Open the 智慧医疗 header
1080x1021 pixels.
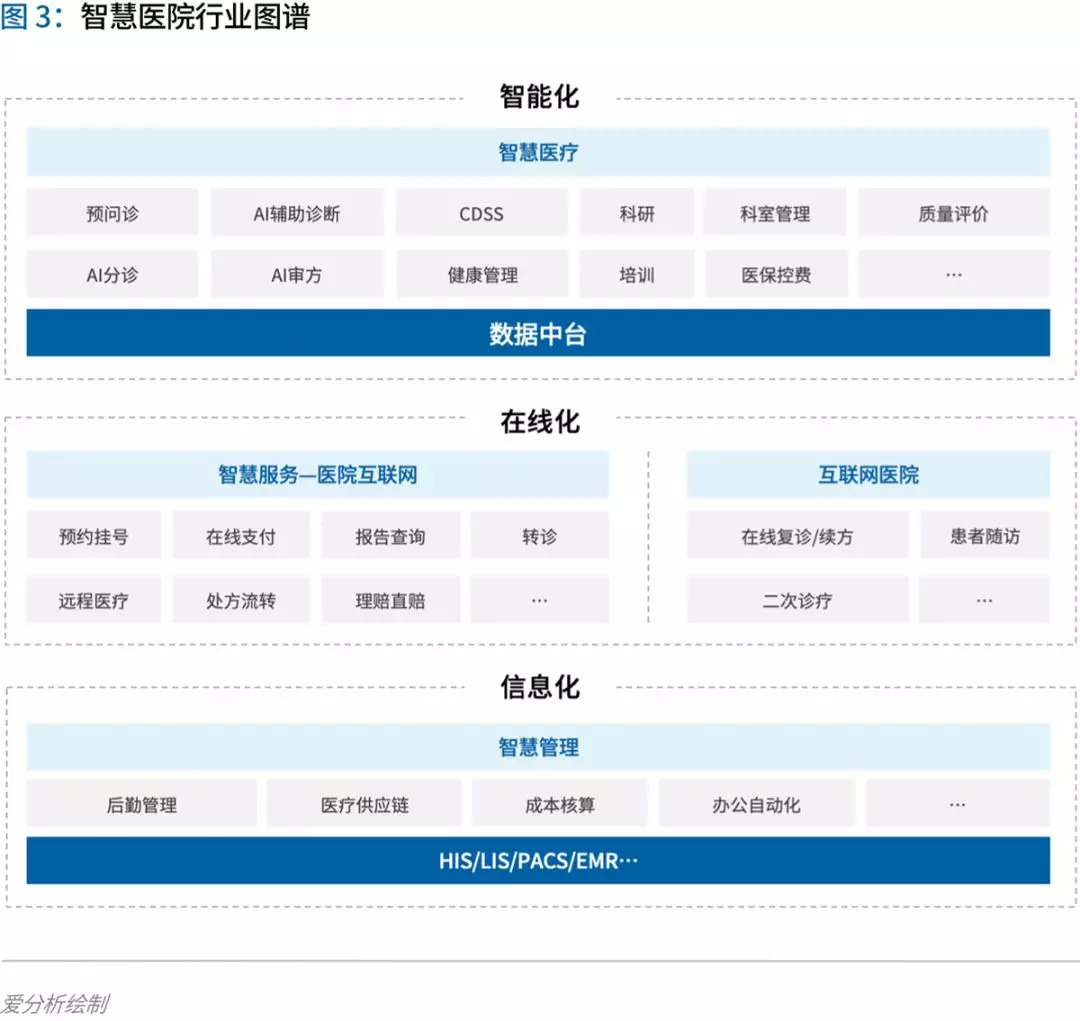[x=538, y=152]
